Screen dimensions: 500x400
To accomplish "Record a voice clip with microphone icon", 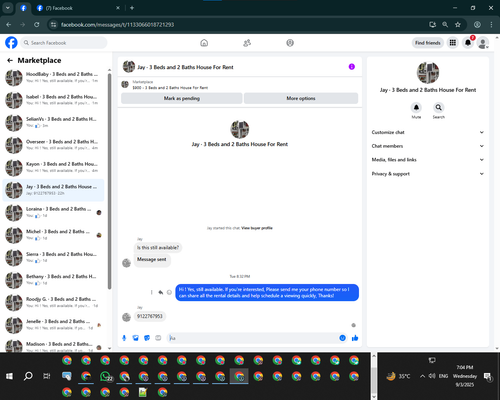I will [x=124, y=338].
